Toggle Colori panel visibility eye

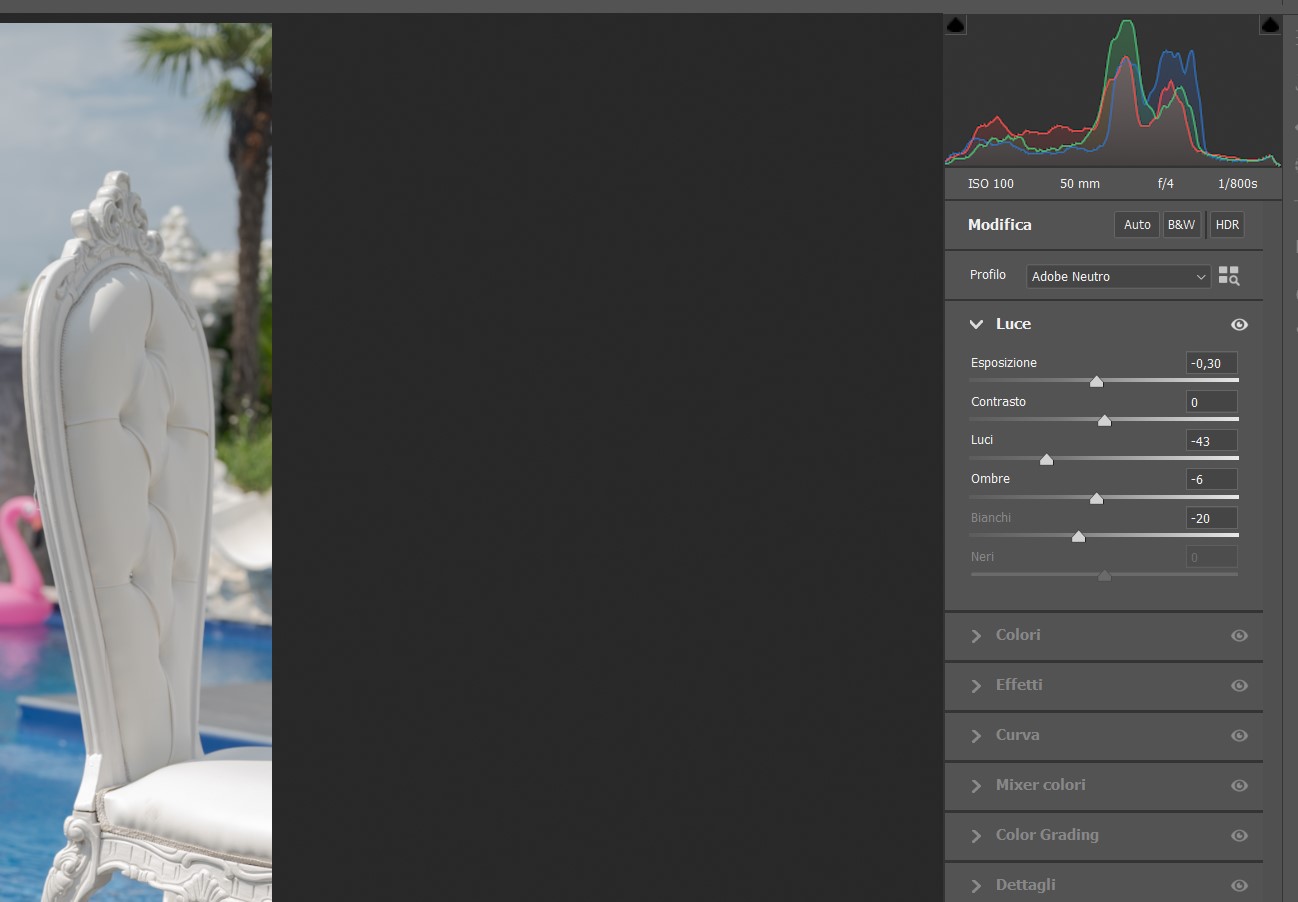(1239, 636)
